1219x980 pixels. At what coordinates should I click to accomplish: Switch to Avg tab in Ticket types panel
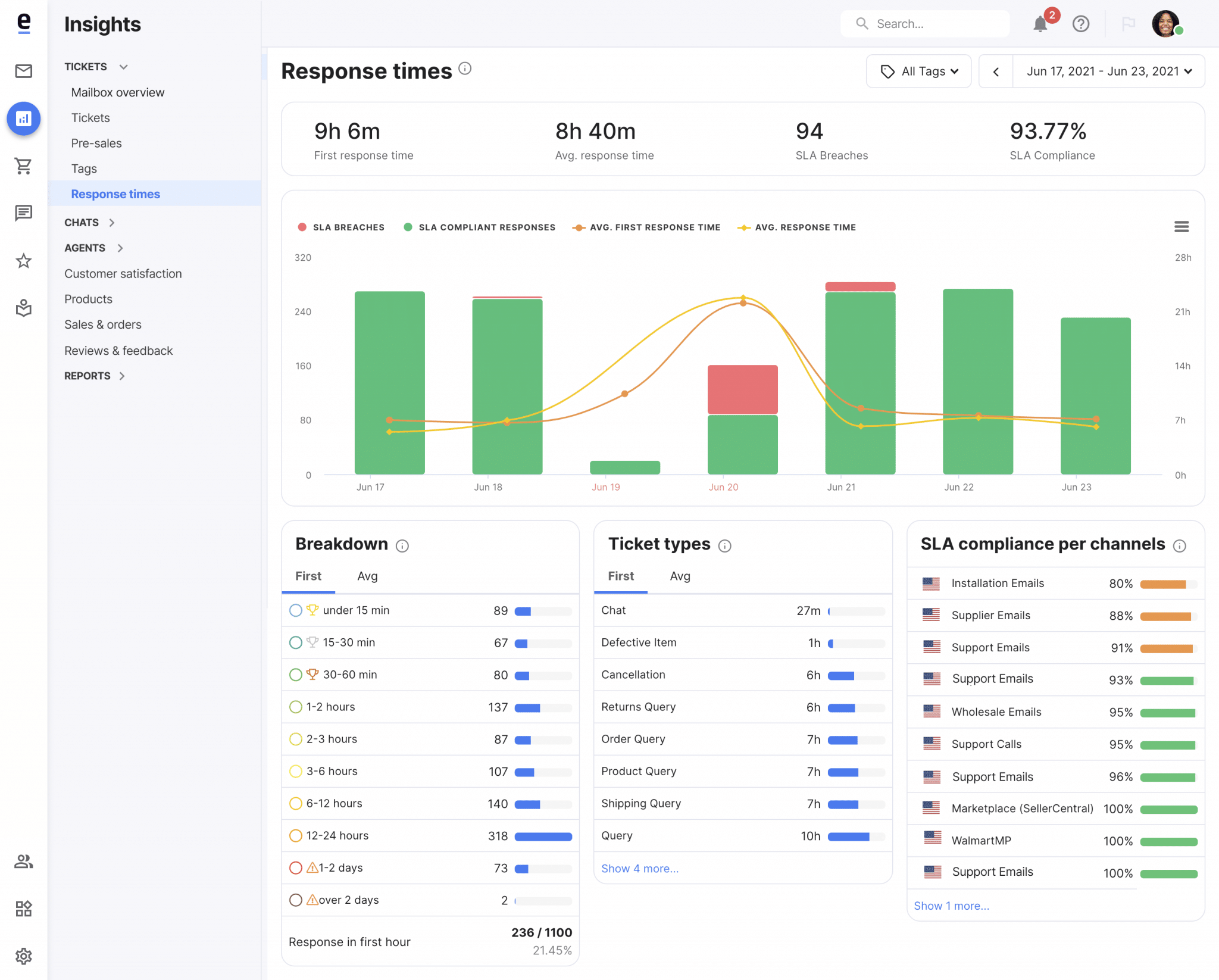tap(680, 575)
